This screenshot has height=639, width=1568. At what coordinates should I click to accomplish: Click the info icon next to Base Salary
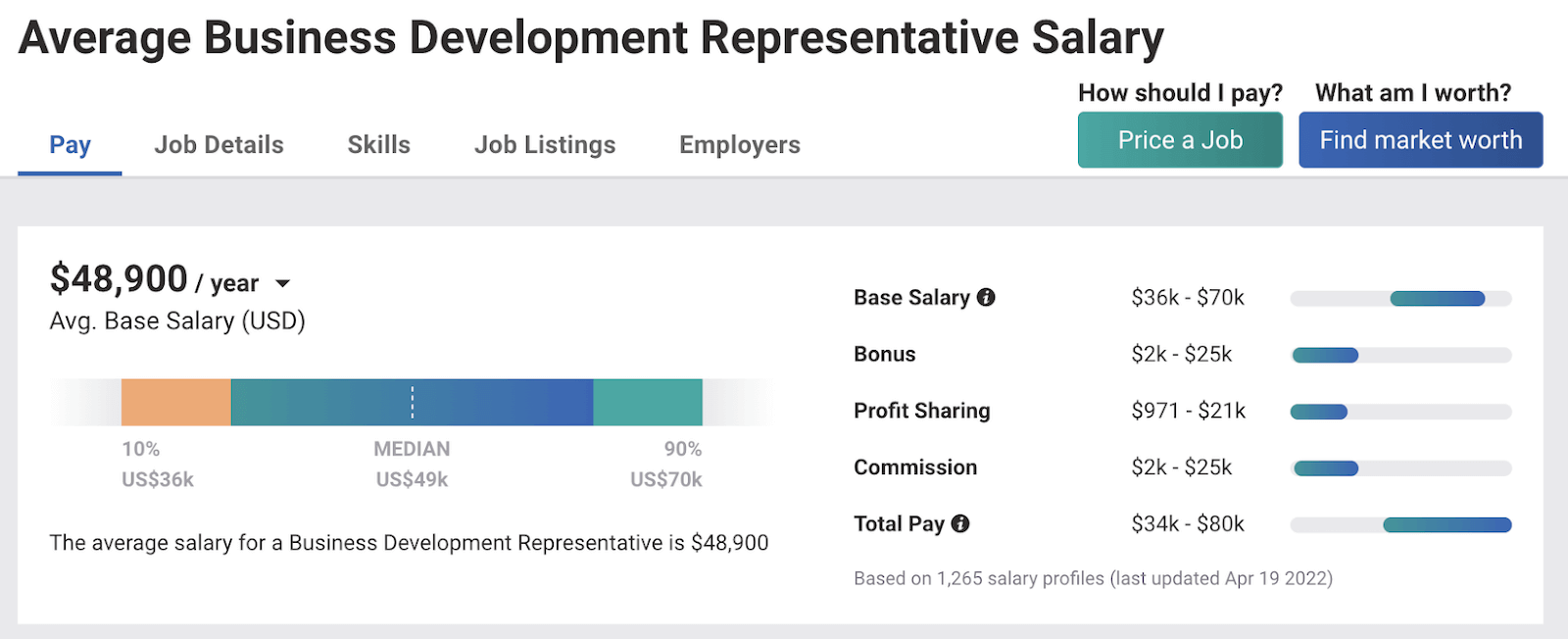986,297
